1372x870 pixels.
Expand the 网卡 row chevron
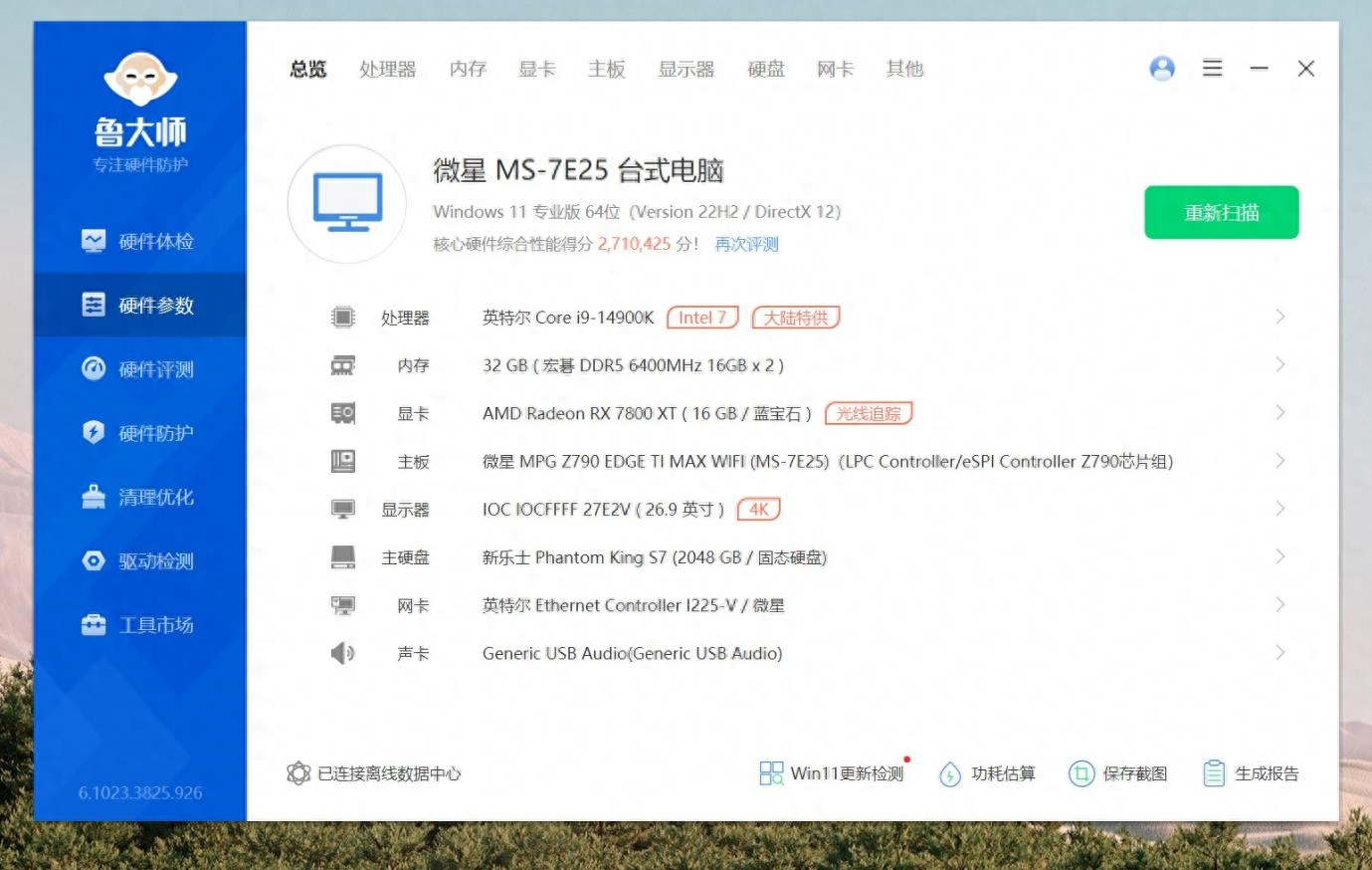tap(1279, 604)
